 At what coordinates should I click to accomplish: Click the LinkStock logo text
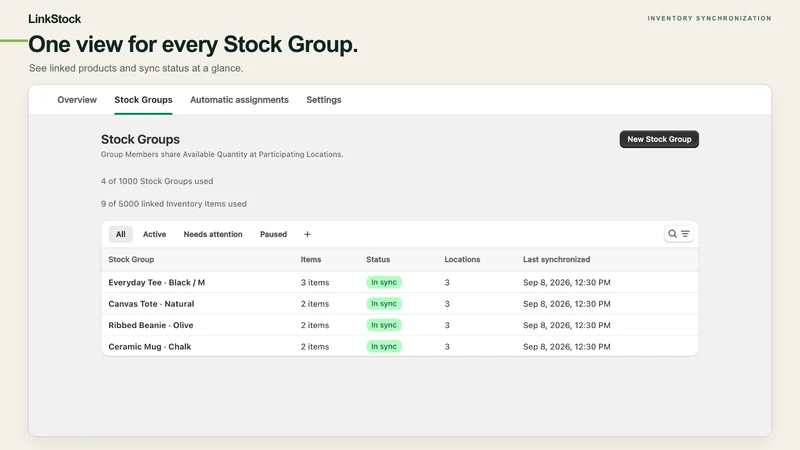pyautogui.click(x=55, y=19)
